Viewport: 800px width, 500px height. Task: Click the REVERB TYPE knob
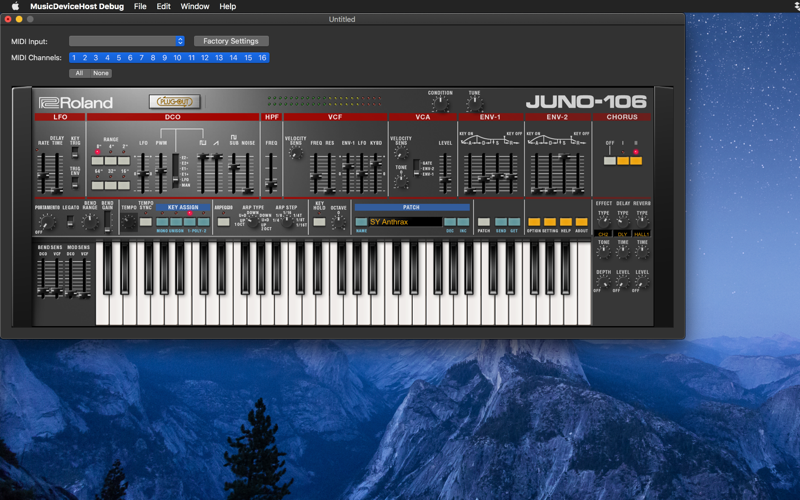click(642, 222)
